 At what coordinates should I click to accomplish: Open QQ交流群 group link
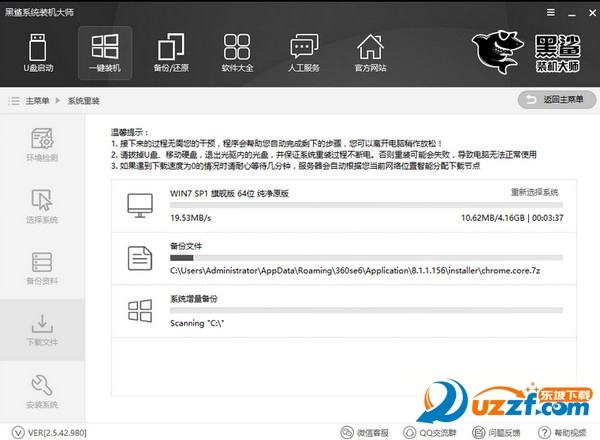(430, 433)
